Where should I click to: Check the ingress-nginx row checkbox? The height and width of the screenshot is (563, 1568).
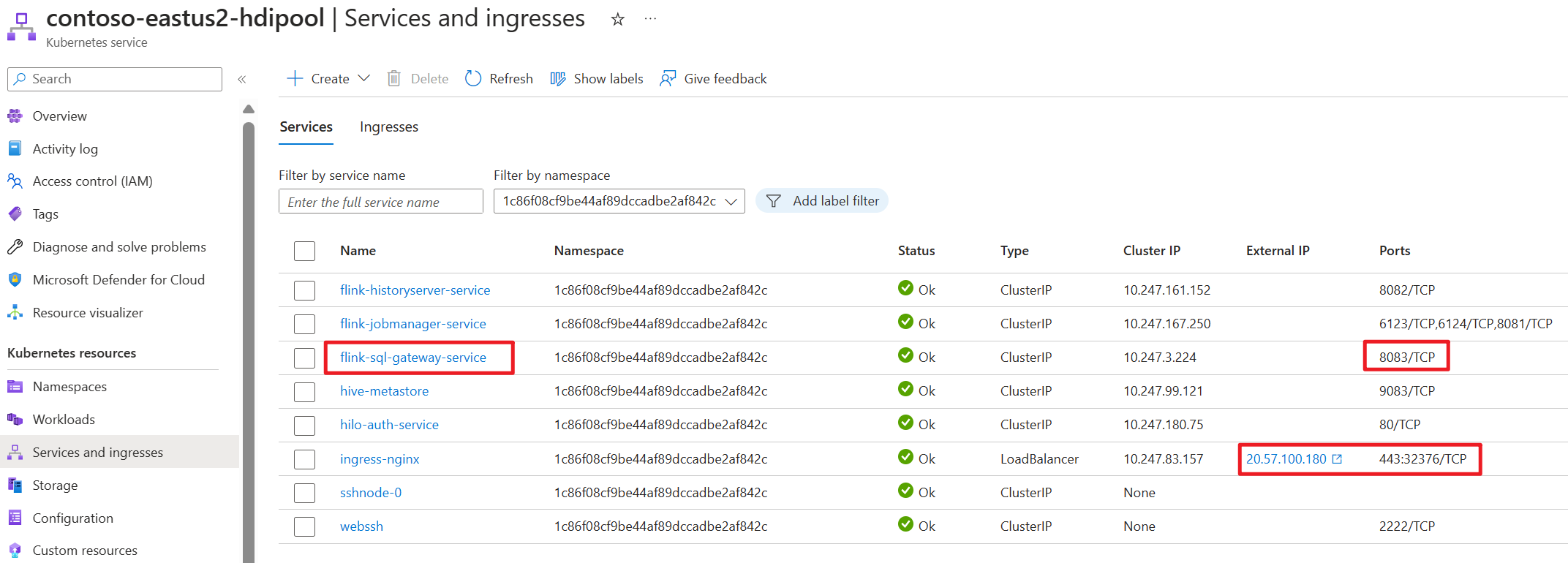[x=304, y=459]
